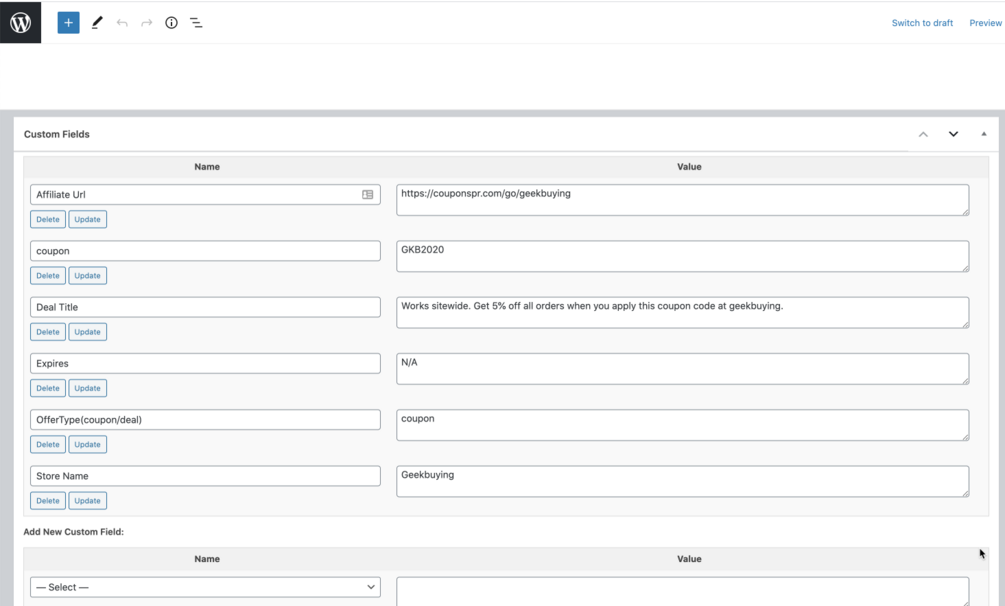Move Custom Fields panel up
This screenshot has width=1005, height=606.
pos(923,134)
